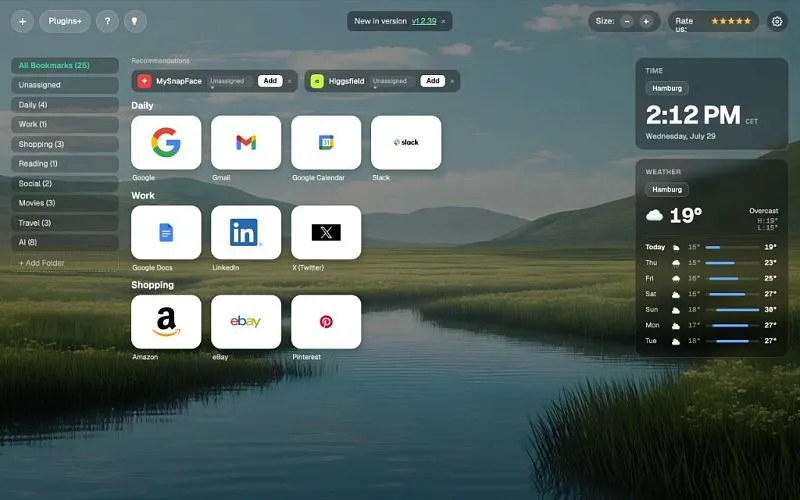Select the AI (8) folder
Viewport: 800px width, 500px height.
point(65,242)
